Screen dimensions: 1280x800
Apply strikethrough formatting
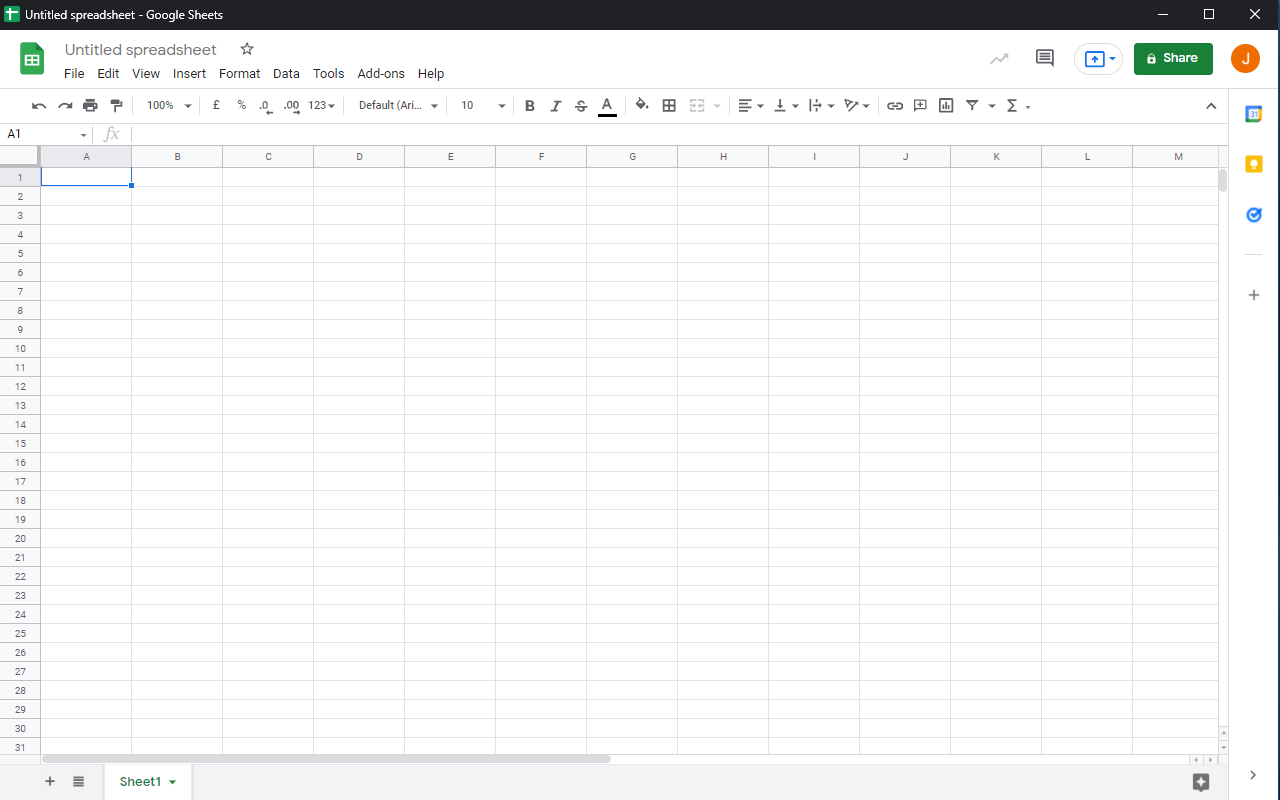(x=581, y=105)
